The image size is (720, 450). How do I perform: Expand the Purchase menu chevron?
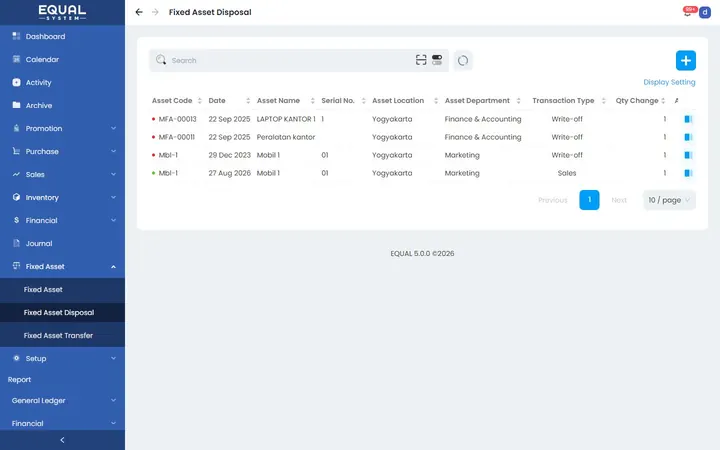point(113,151)
